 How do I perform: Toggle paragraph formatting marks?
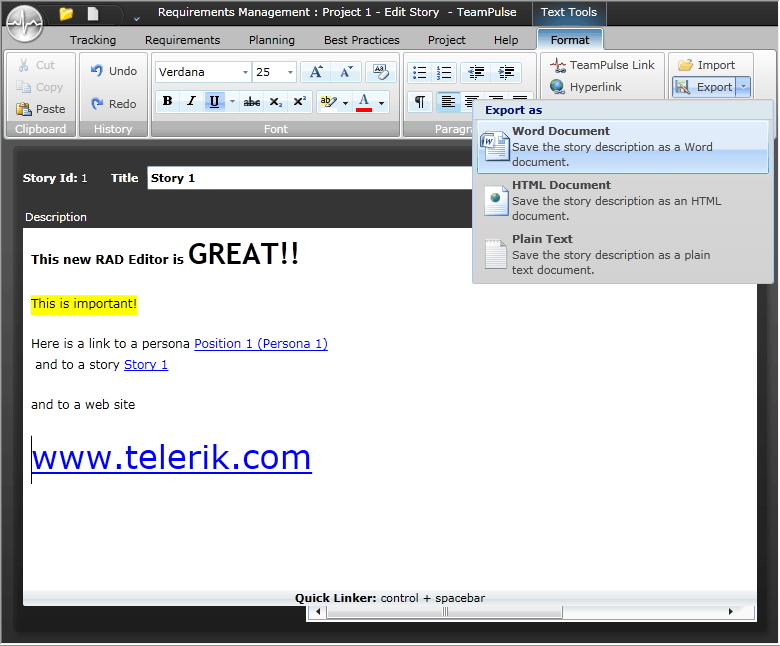click(x=420, y=102)
